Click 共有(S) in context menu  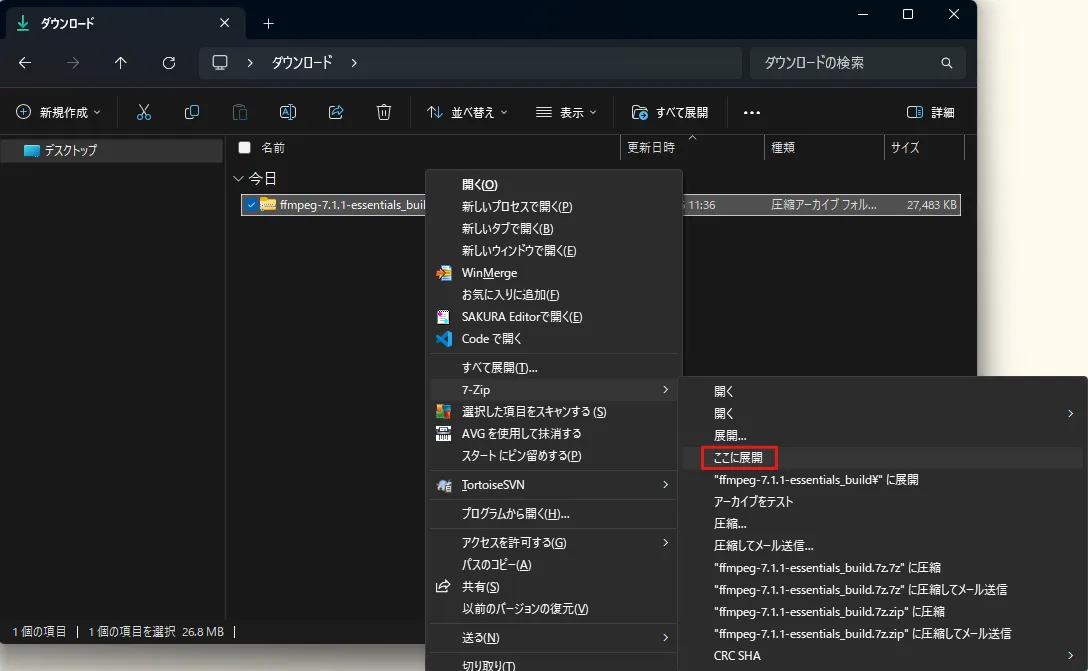[554, 586]
